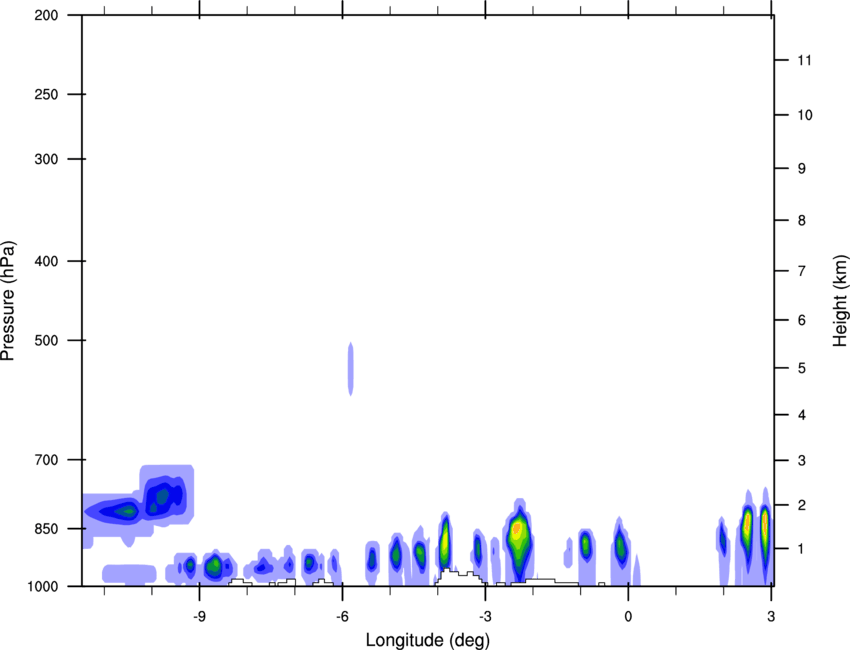
Task: Click the 3 longitude tick label
Action: tap(771, 616)
